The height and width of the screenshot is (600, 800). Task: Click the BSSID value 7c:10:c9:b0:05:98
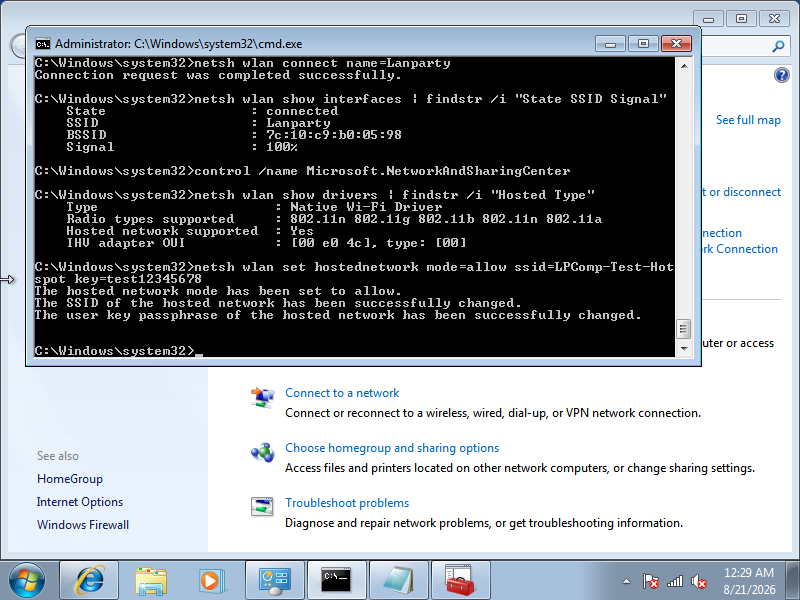334,135
